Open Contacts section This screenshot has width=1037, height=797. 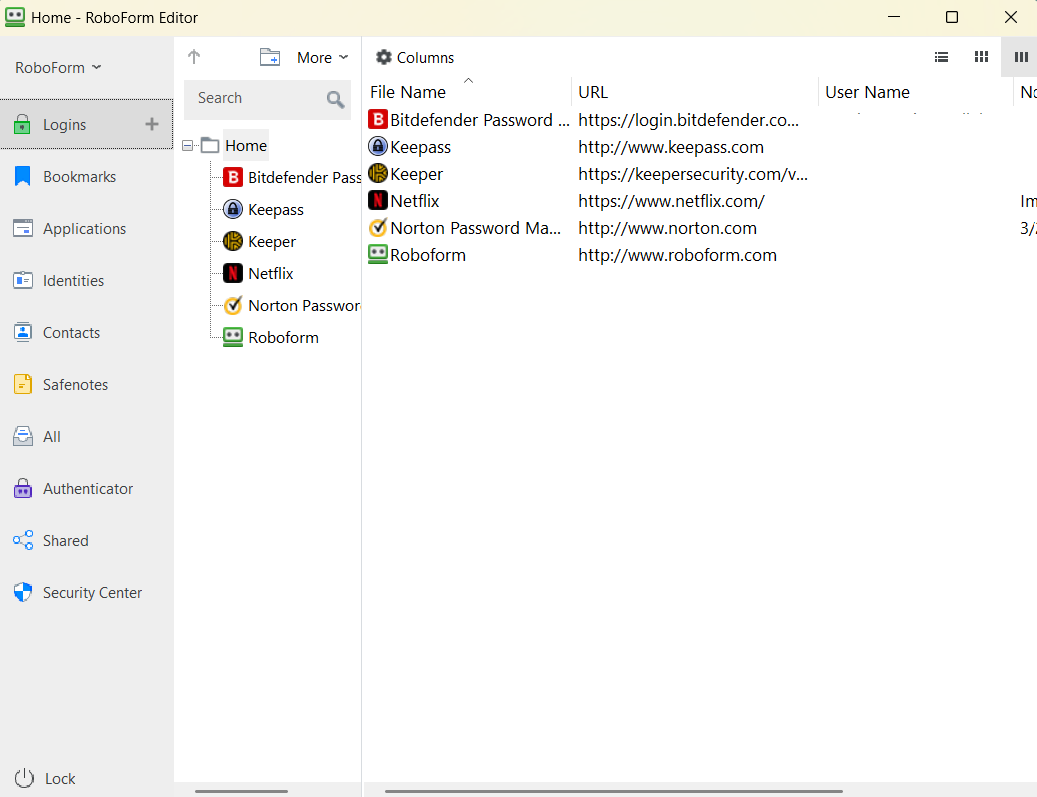coord(87,333)
